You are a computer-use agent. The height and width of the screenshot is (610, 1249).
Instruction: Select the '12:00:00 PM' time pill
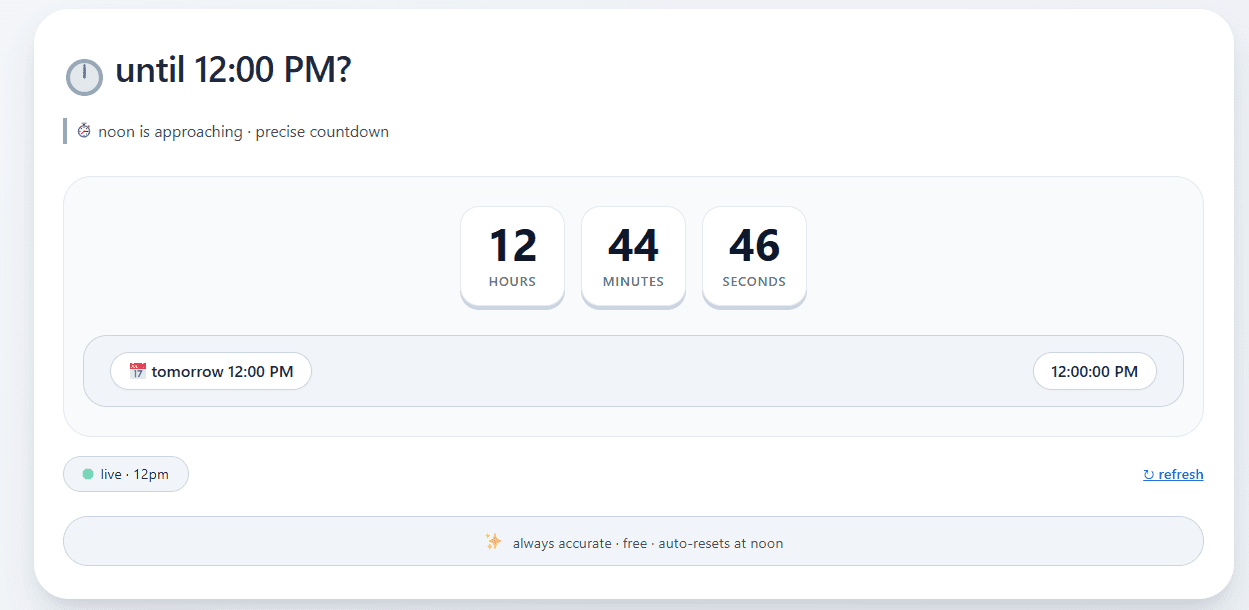(1094, 371)
